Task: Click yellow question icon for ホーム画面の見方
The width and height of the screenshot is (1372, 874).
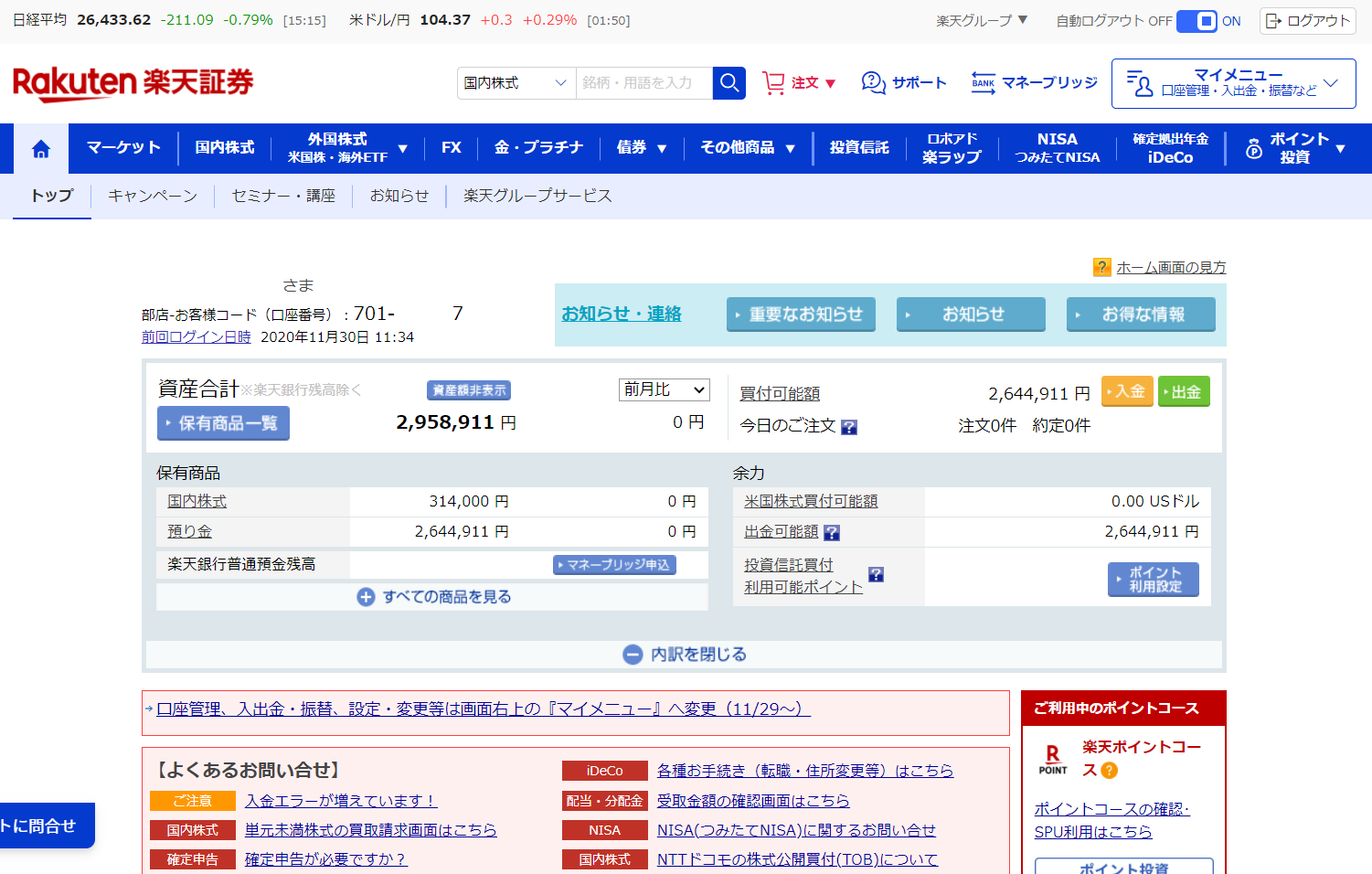Action: click(1102, 267)
